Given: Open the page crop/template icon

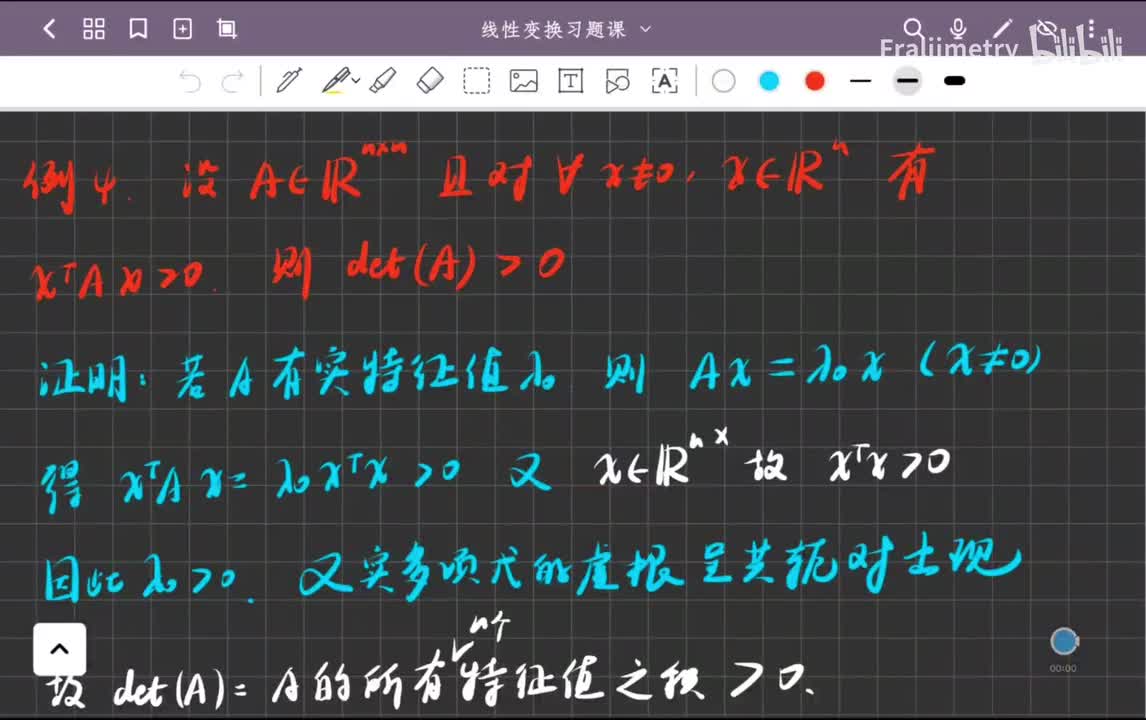Looking at the screenshot, I should [227, 29].
